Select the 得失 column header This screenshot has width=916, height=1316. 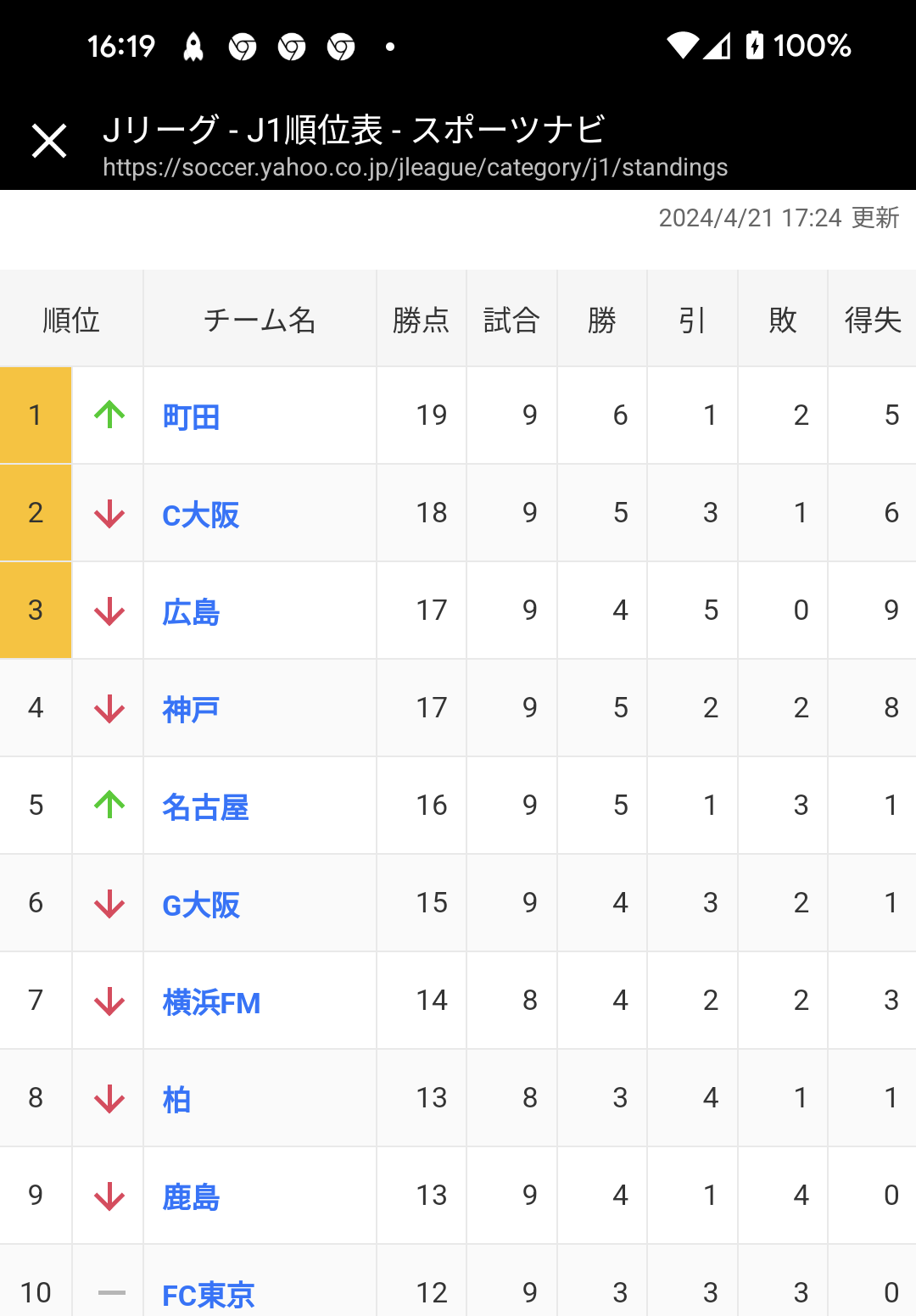pos(873,320)
